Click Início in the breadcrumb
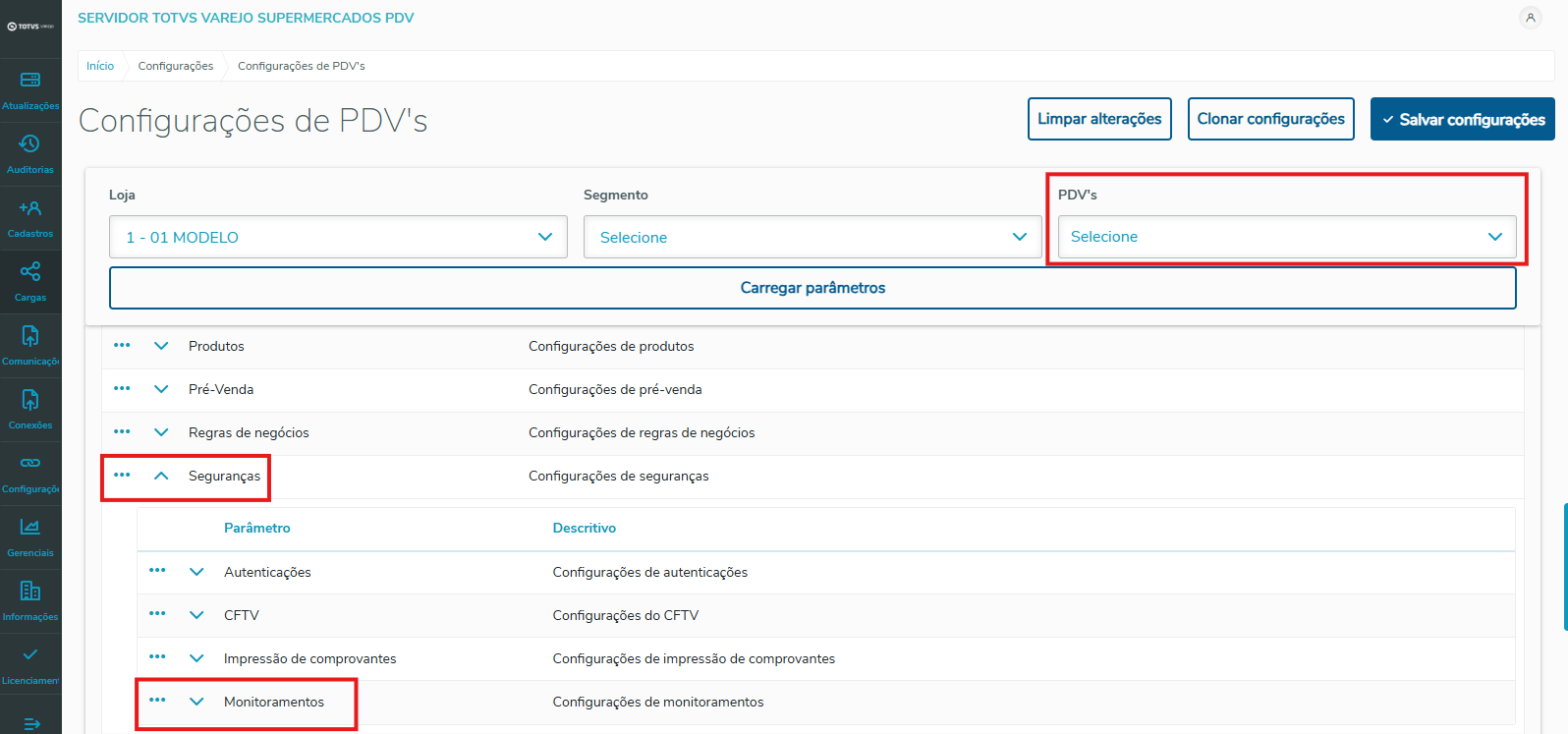 coord(100,66)
